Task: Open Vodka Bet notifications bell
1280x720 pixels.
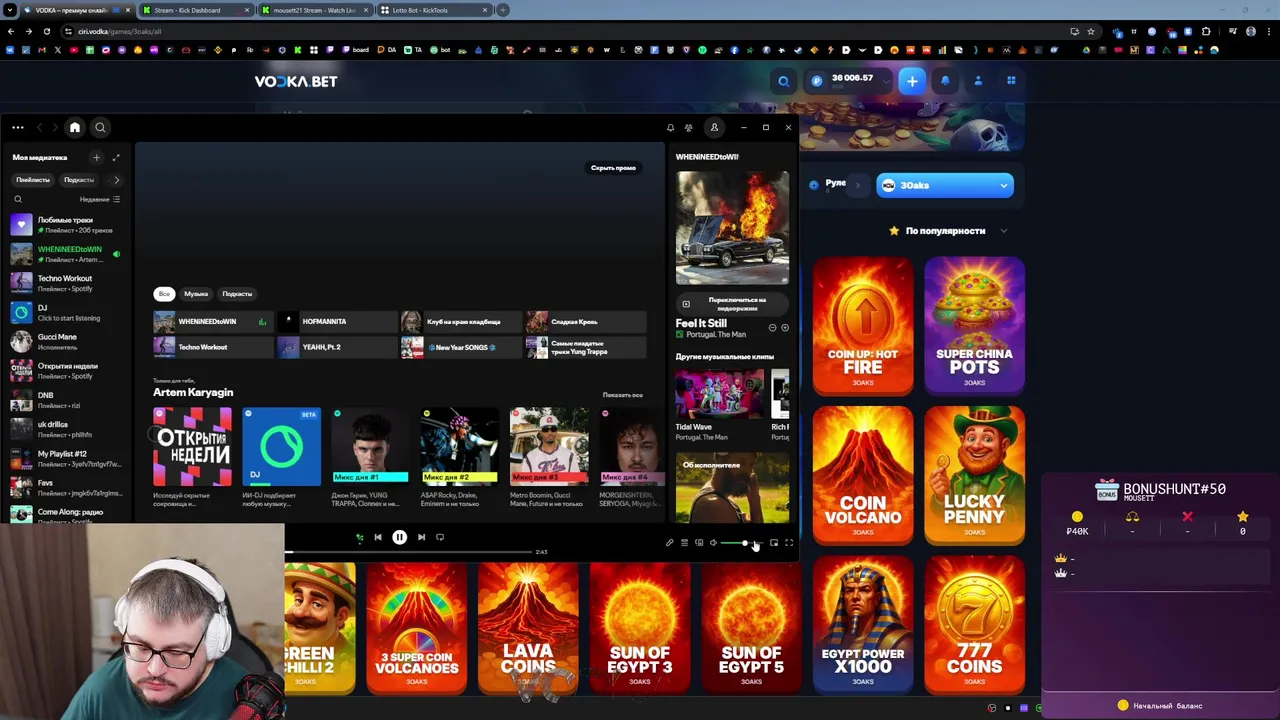Action: coord(945,81)
